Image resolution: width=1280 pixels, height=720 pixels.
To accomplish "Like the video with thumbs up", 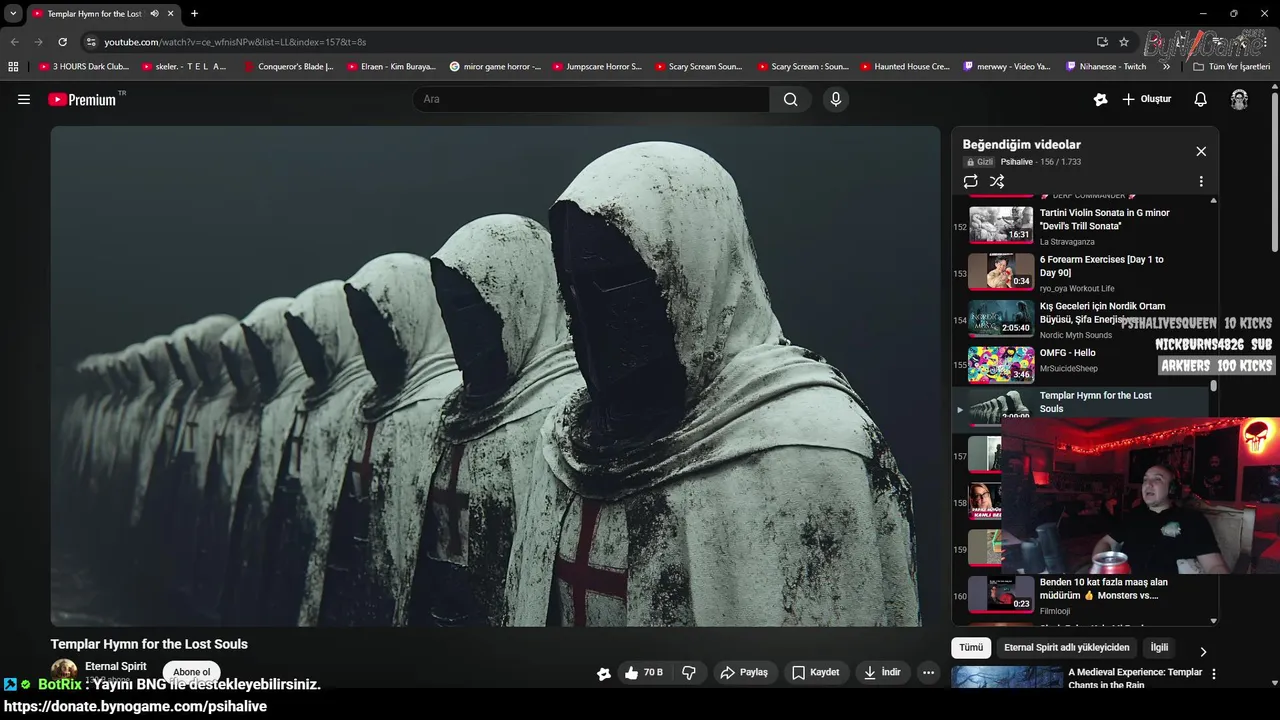I will (644, 673).
